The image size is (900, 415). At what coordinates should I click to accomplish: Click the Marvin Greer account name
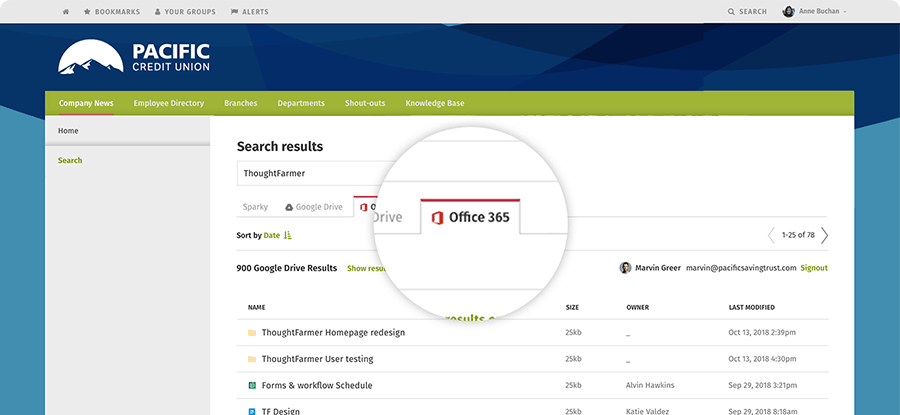tap(658, 268)
